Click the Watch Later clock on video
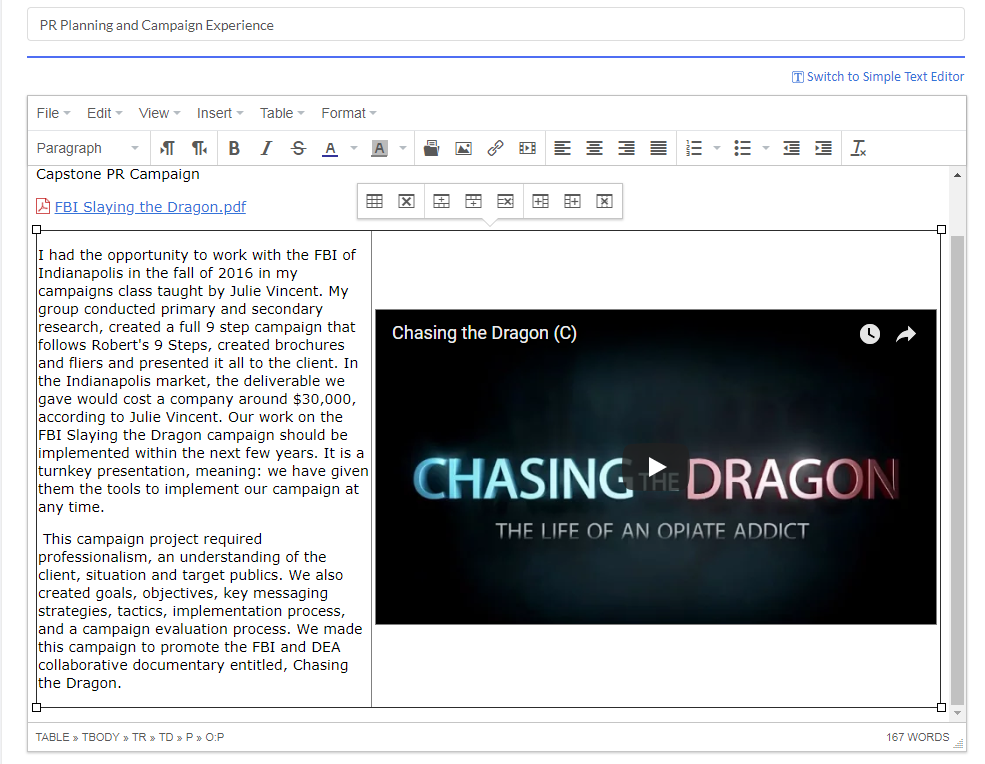 pos(869,334)
